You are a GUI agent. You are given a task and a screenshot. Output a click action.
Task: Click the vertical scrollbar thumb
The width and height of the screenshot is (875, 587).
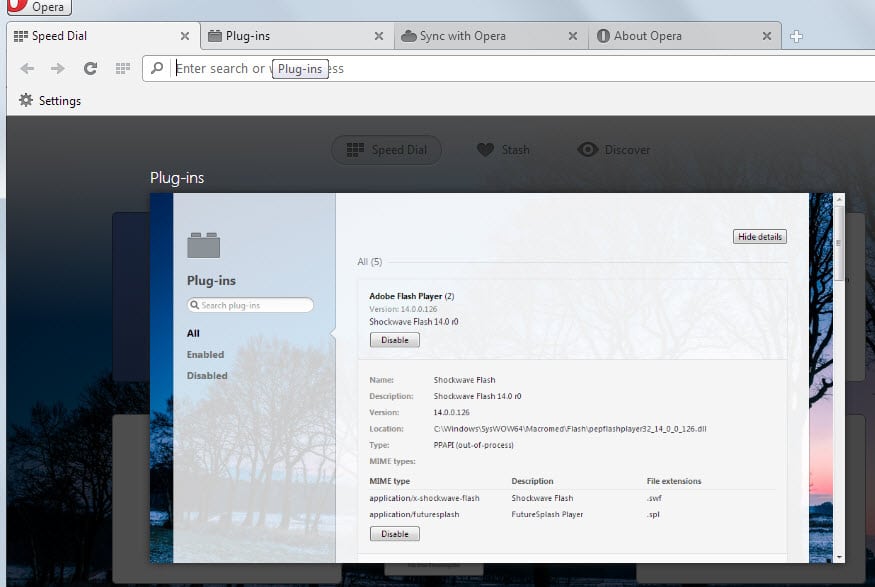(x=839, y=243)
